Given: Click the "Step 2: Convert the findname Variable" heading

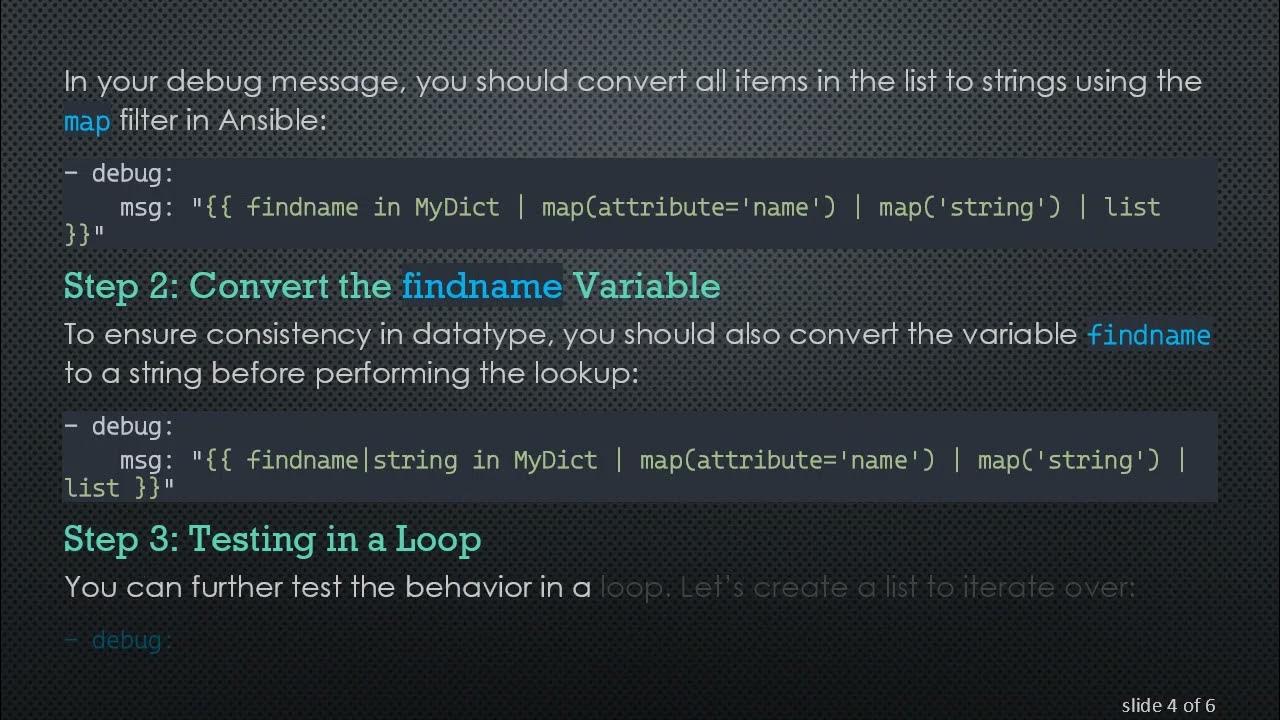Looking at the screenshot, I should tap(391, 286).
